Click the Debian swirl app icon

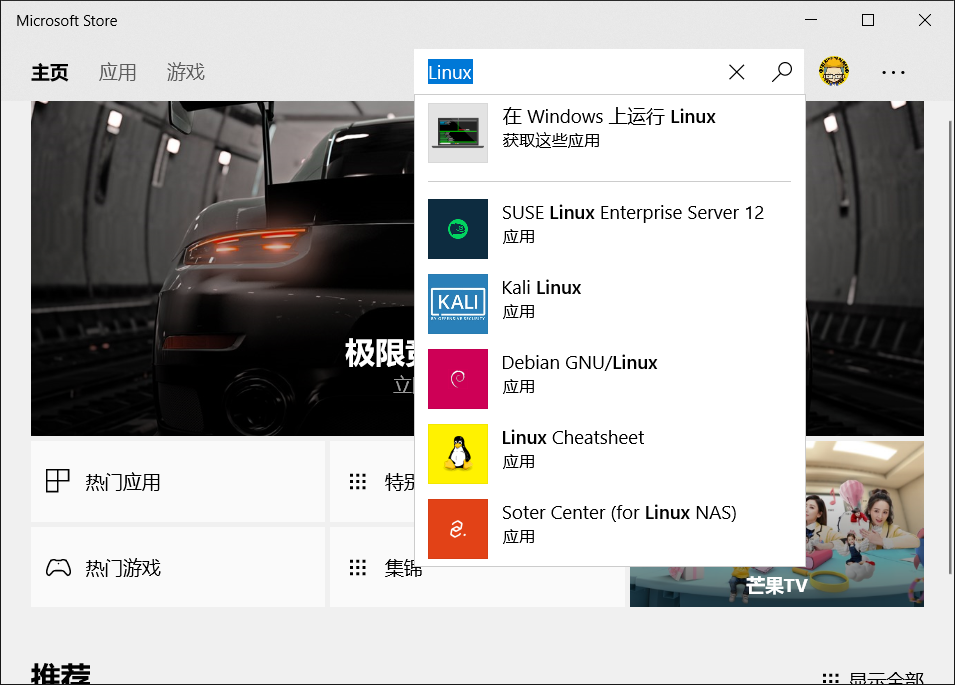[x=458, y=379]
